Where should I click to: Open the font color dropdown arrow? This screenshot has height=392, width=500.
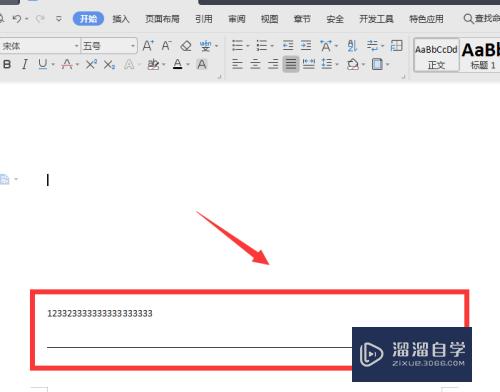coord(188,64)
